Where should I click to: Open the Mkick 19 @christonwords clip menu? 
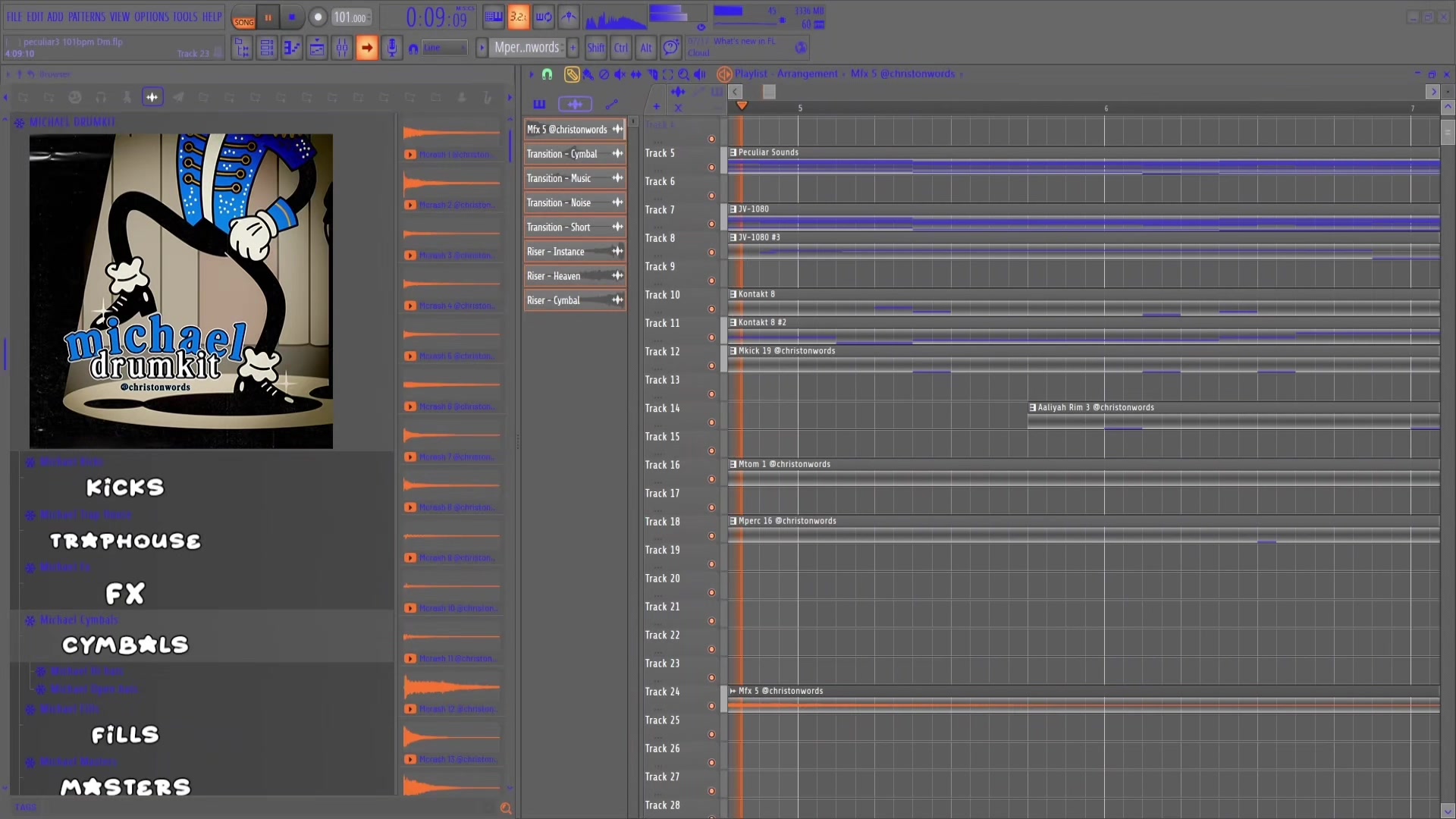click(733, 351)
